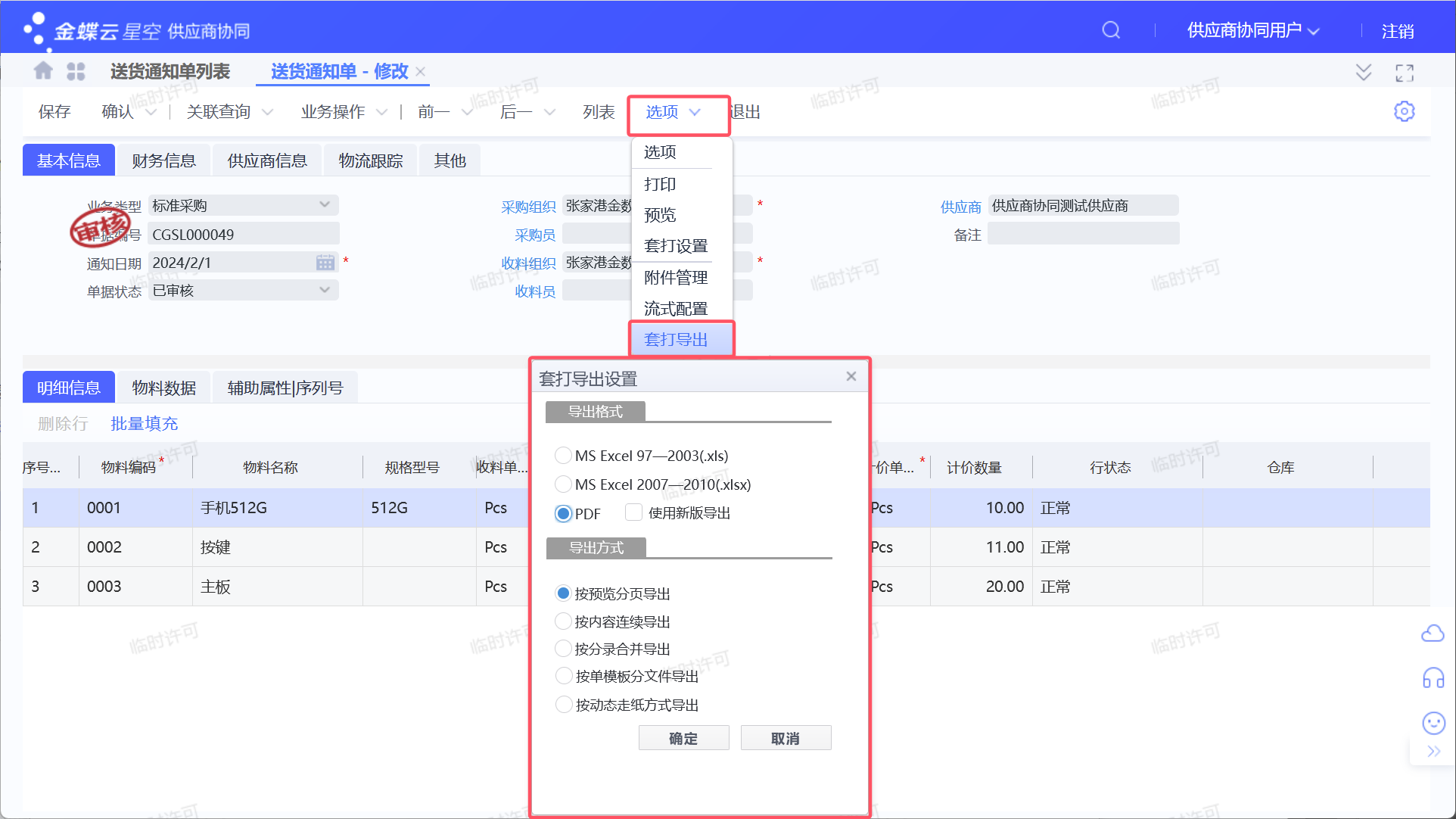Click the 取消 button in export dialog
The width and height of the screenshot is (1456, 819).
pyautogui.click(x=786, y=738)
